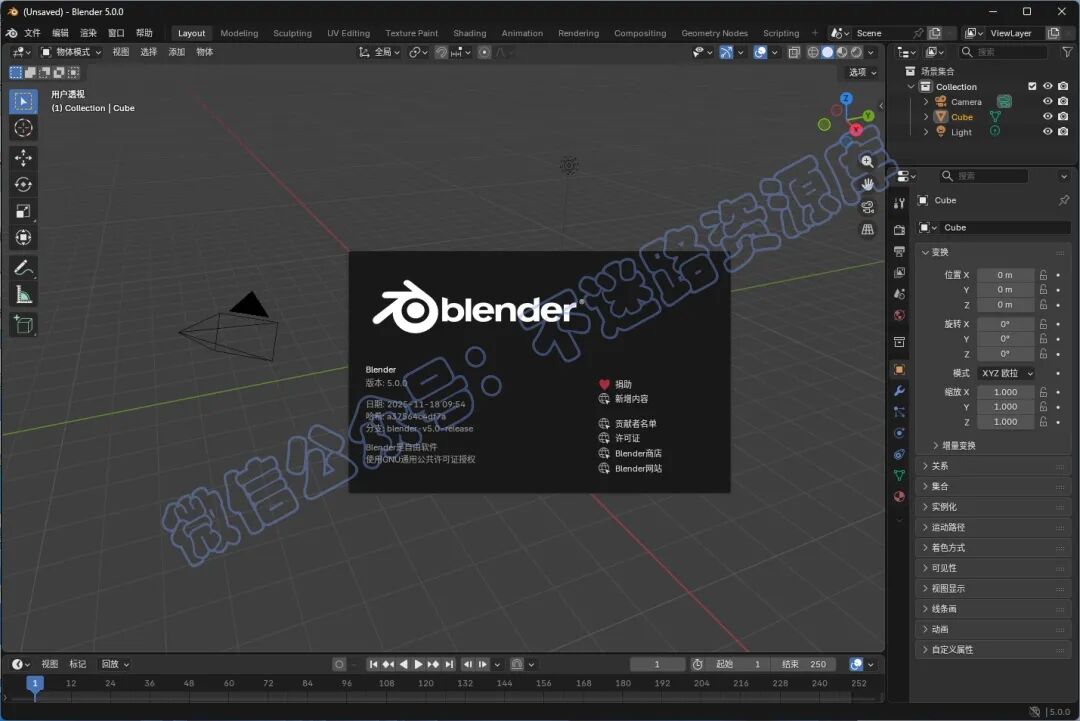Click the viewport zoom magnifier icon

coord(867,161)
